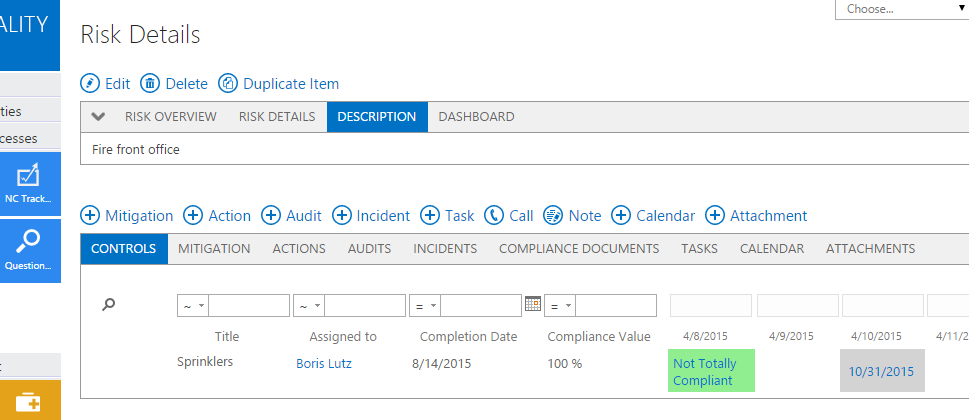Open the Question... magnifier sidebar tile
Image resolution: width=969 pixels, height=420 pixels.
tap(30, 251)
